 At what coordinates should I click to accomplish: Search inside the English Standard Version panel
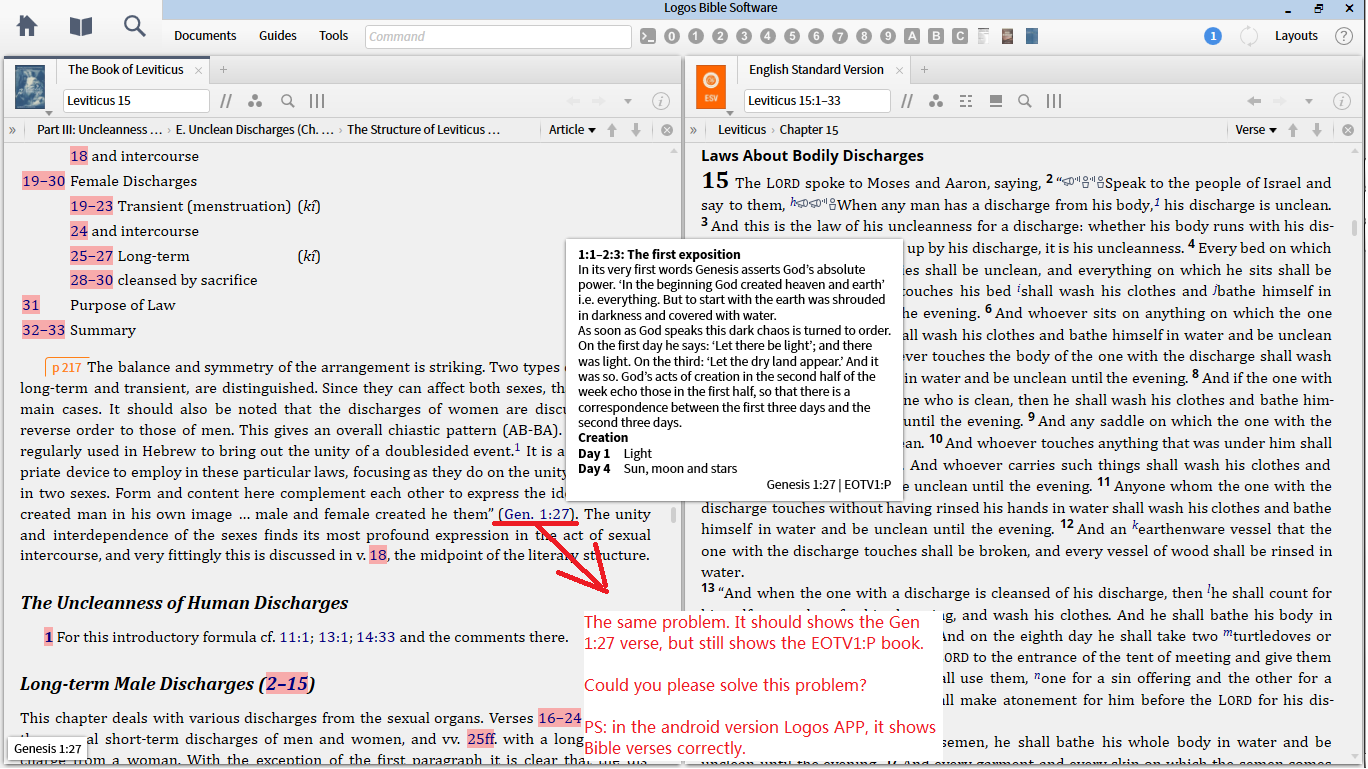click(x=1025, y=101)
